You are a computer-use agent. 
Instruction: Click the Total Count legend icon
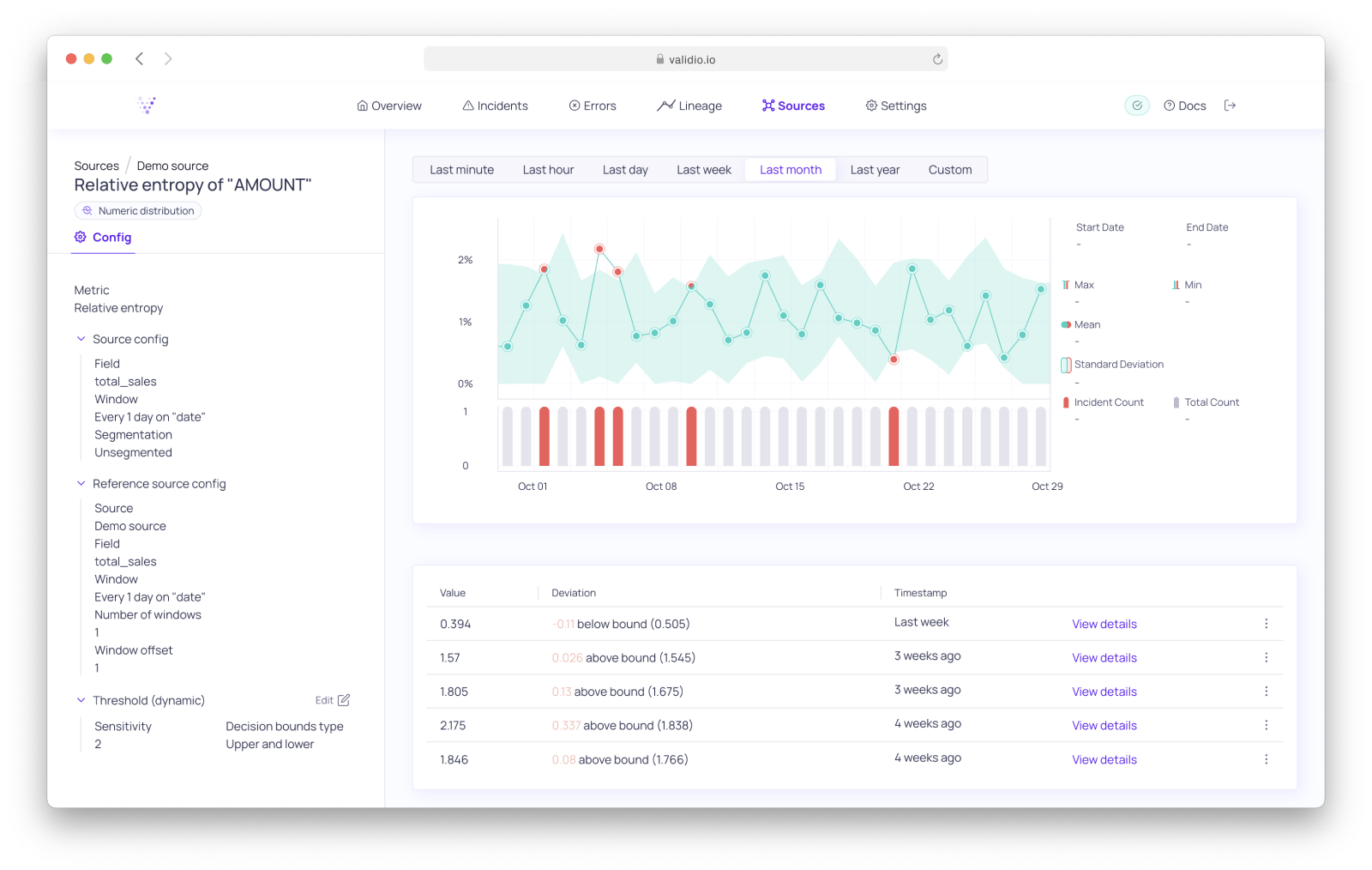pyautogui.click(x=1176, y=402)
